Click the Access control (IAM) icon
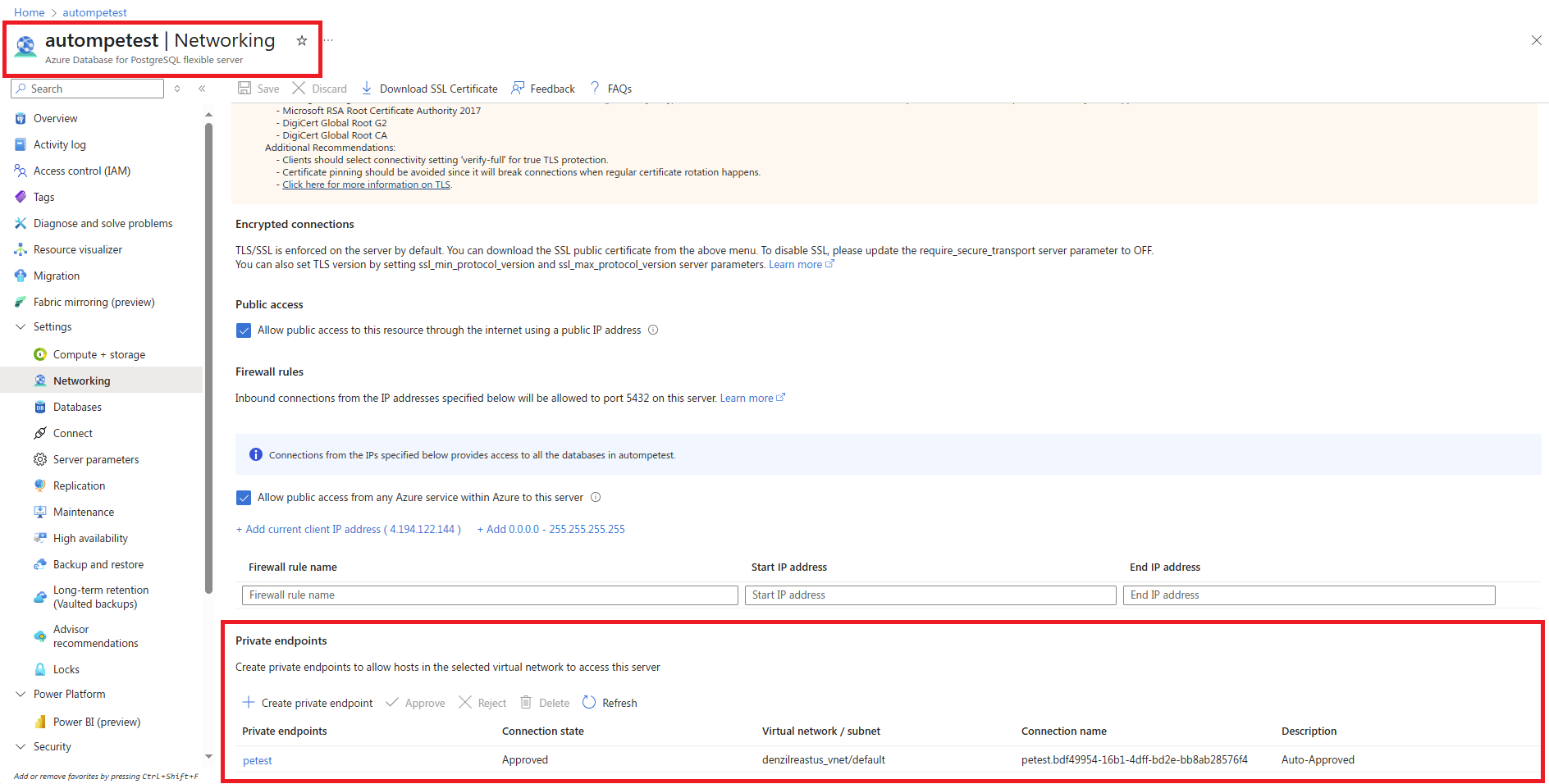 pos(21,171)
